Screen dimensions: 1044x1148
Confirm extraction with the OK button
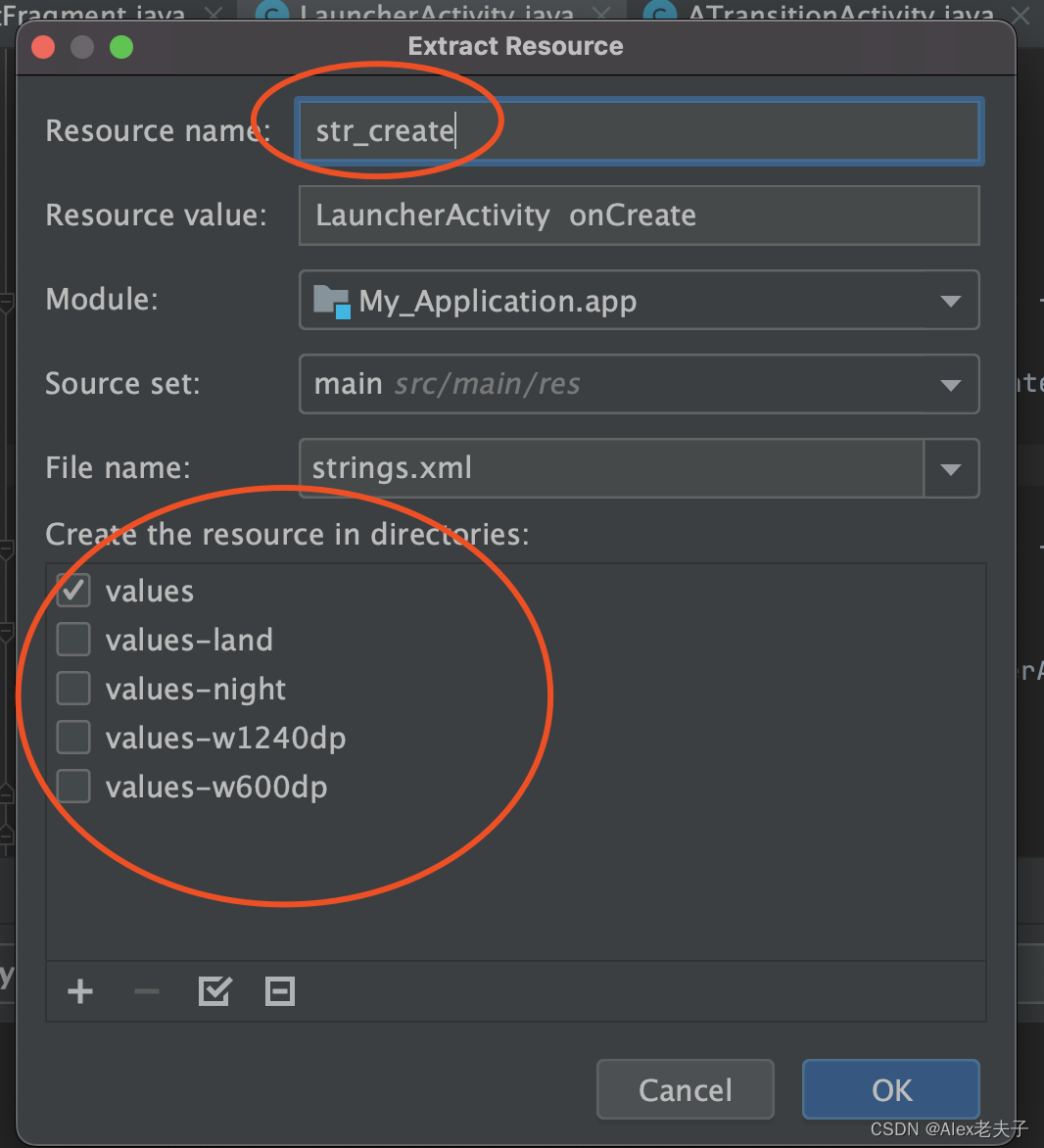point(890,1089)
